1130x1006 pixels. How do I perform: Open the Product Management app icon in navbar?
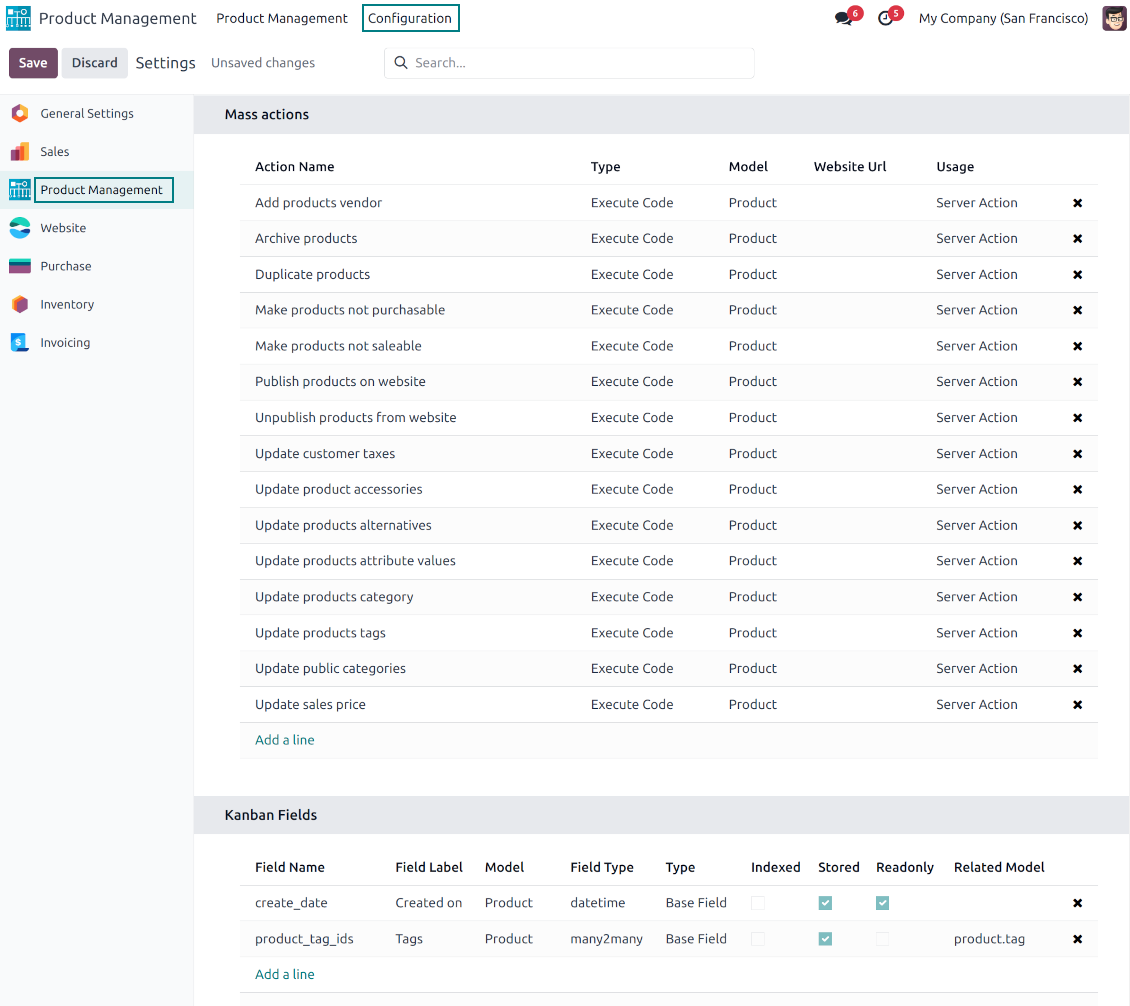click(x=19, y=18)
